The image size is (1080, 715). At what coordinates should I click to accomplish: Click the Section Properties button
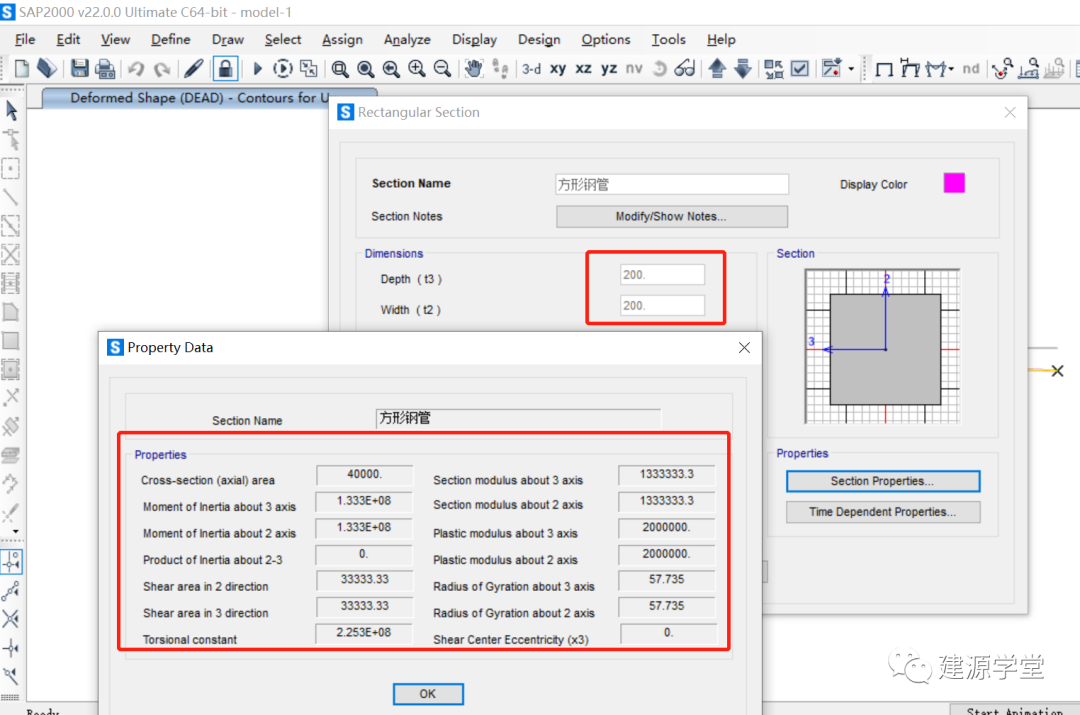[x=882, y=481]
